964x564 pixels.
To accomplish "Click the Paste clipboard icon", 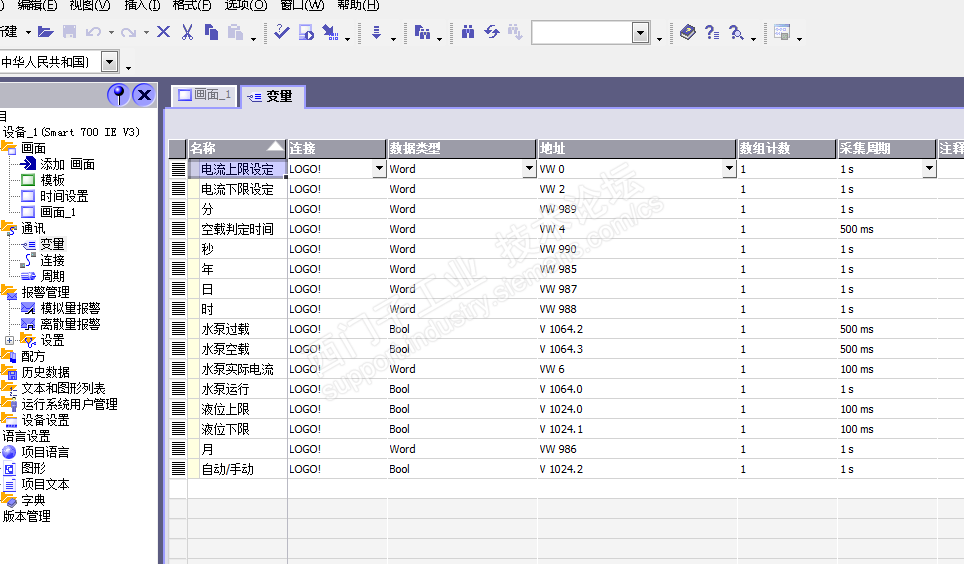I will click(235, 32).
